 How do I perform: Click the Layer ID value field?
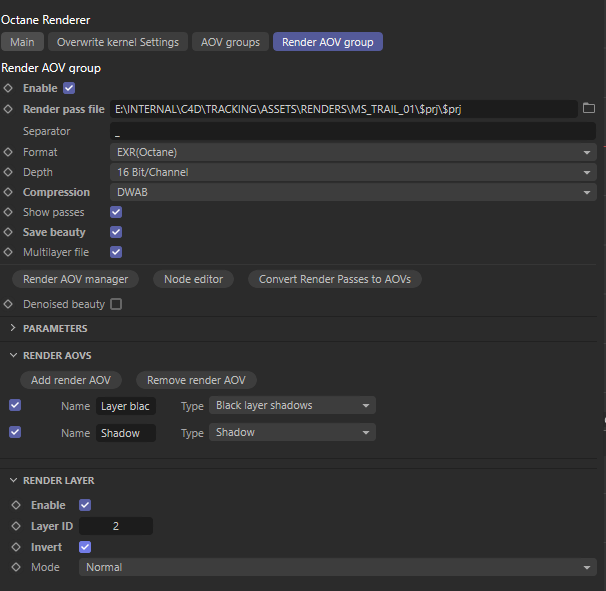point(116,526)
